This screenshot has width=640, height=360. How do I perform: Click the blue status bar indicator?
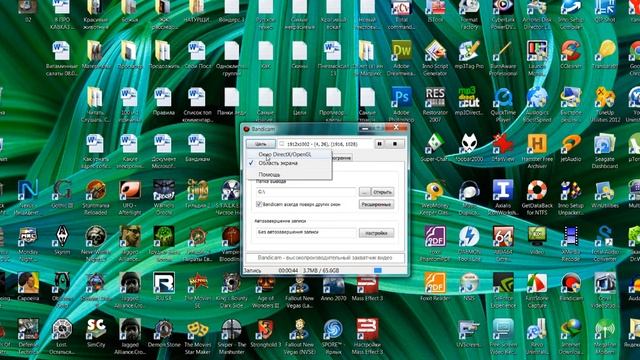tap(378, 270)
